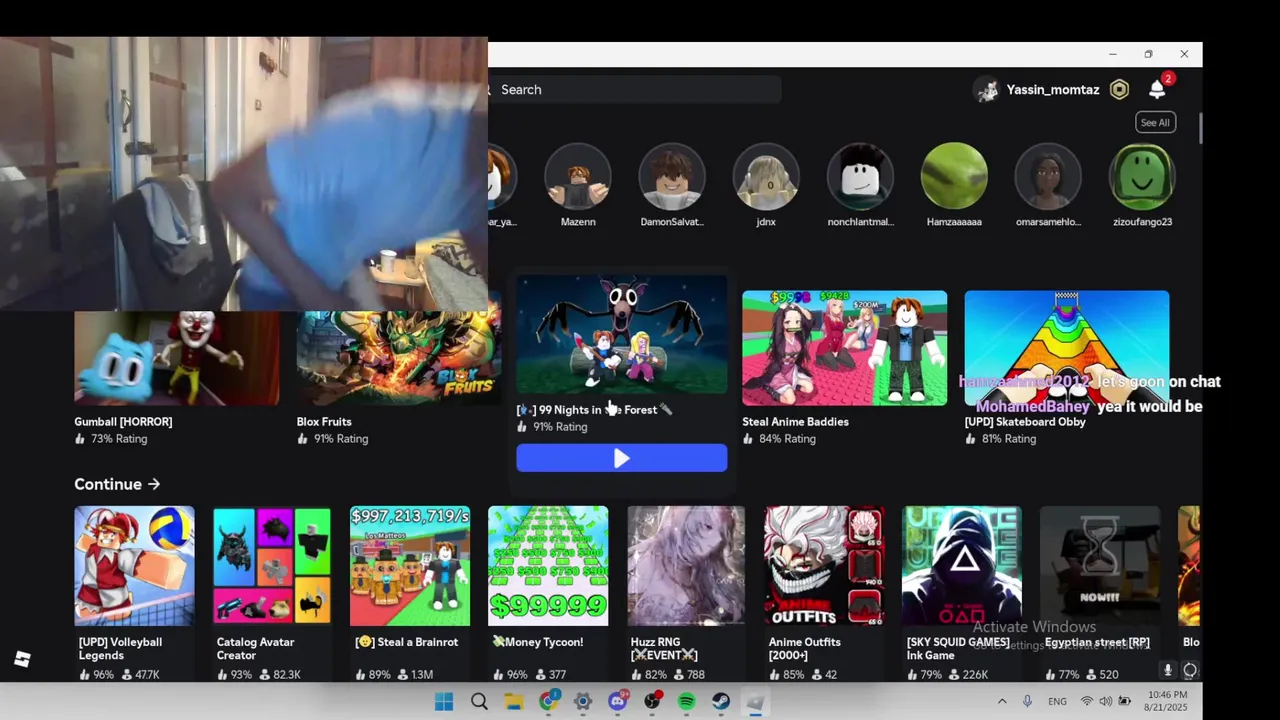Open Huzz RNG game thumbnail

point(686,566)
